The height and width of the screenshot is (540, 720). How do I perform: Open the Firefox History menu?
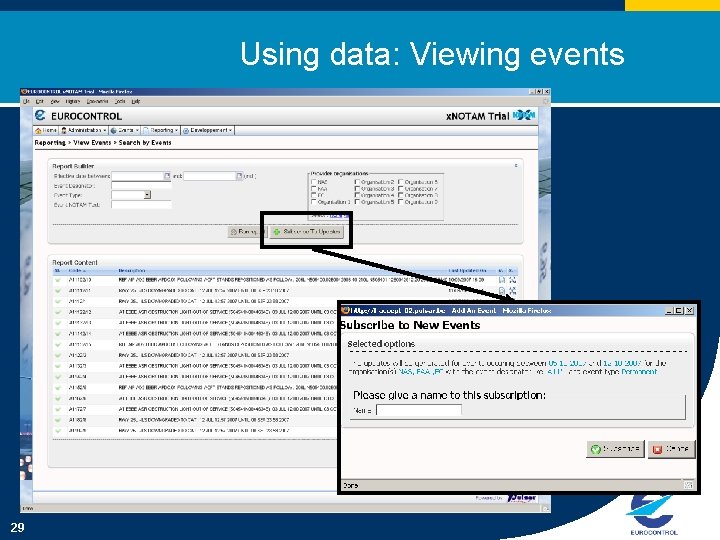coord(73,101)
